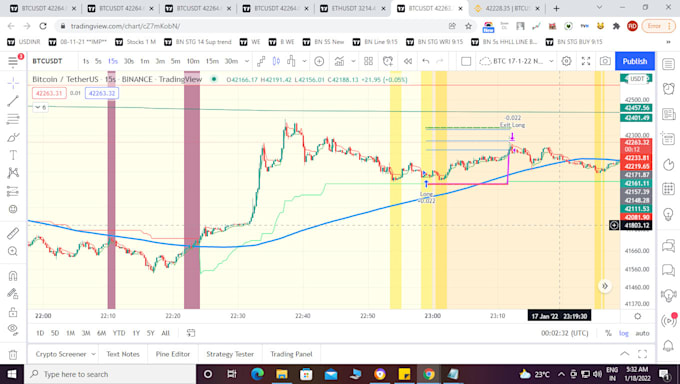Click the BTCUSDT symbol search field
Screen dimensions: 680x384
tap(48, 61)
